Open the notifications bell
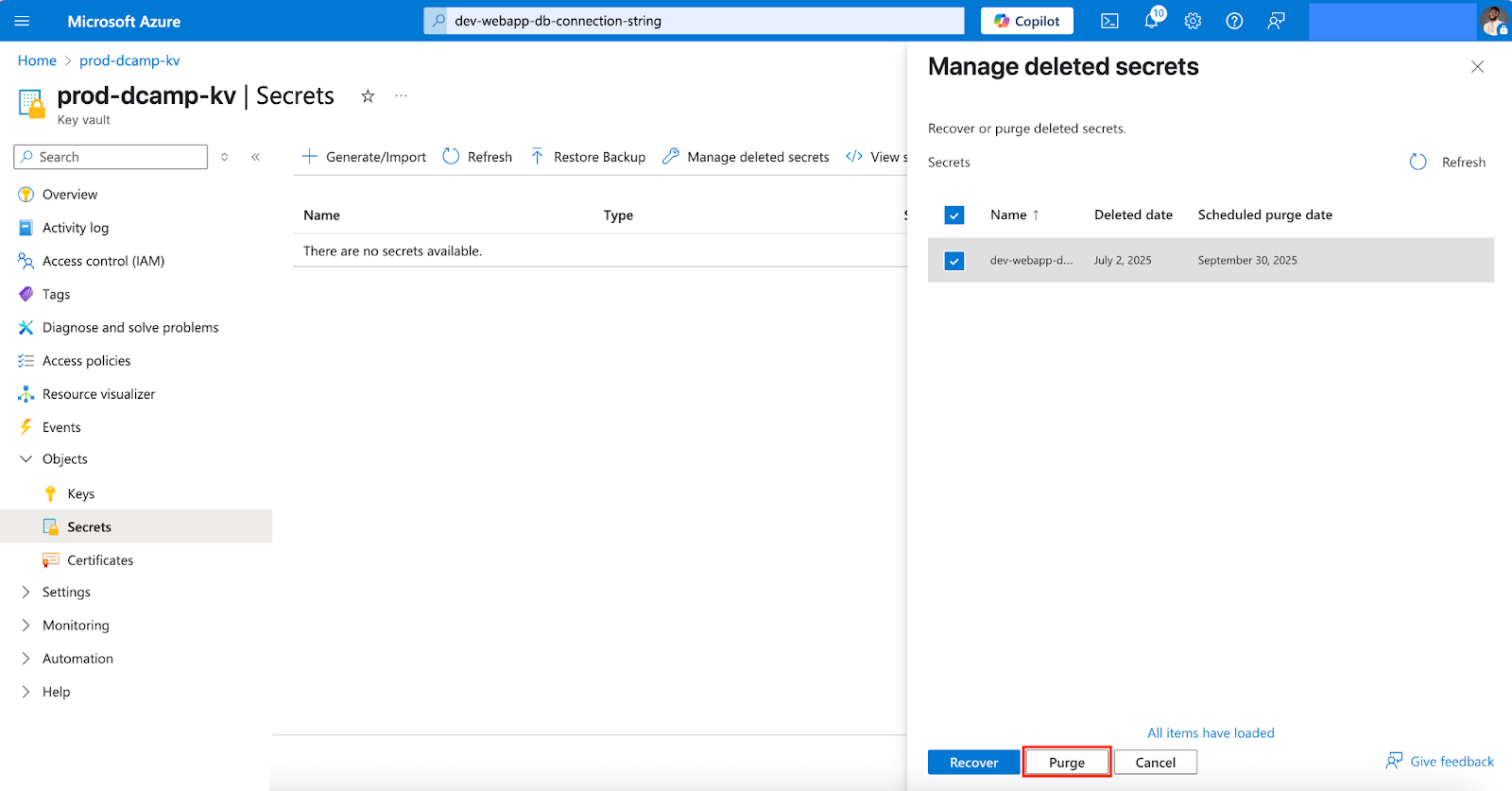 coord(1151,21)
